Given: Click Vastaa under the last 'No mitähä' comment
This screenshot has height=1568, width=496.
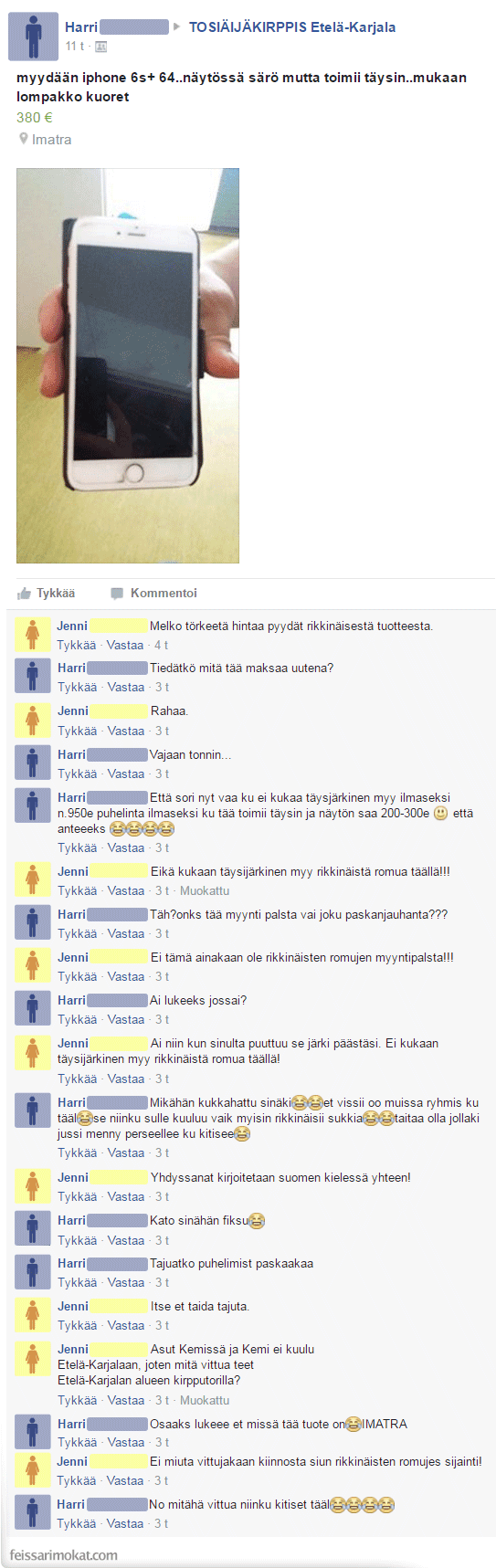Looking at the screenshot, I should pos(125,1523).
